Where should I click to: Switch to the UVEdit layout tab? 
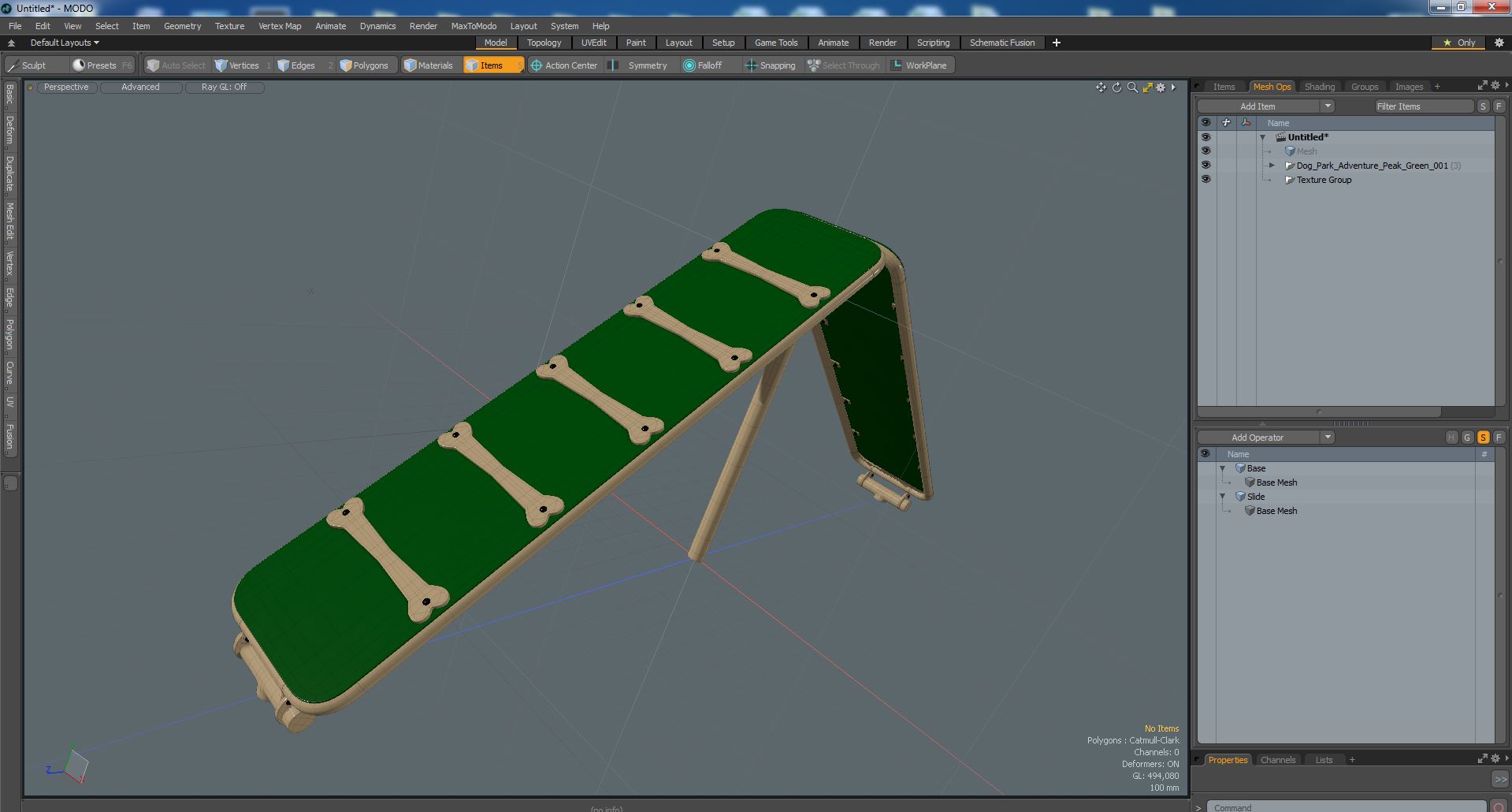(x=594, y=43)
